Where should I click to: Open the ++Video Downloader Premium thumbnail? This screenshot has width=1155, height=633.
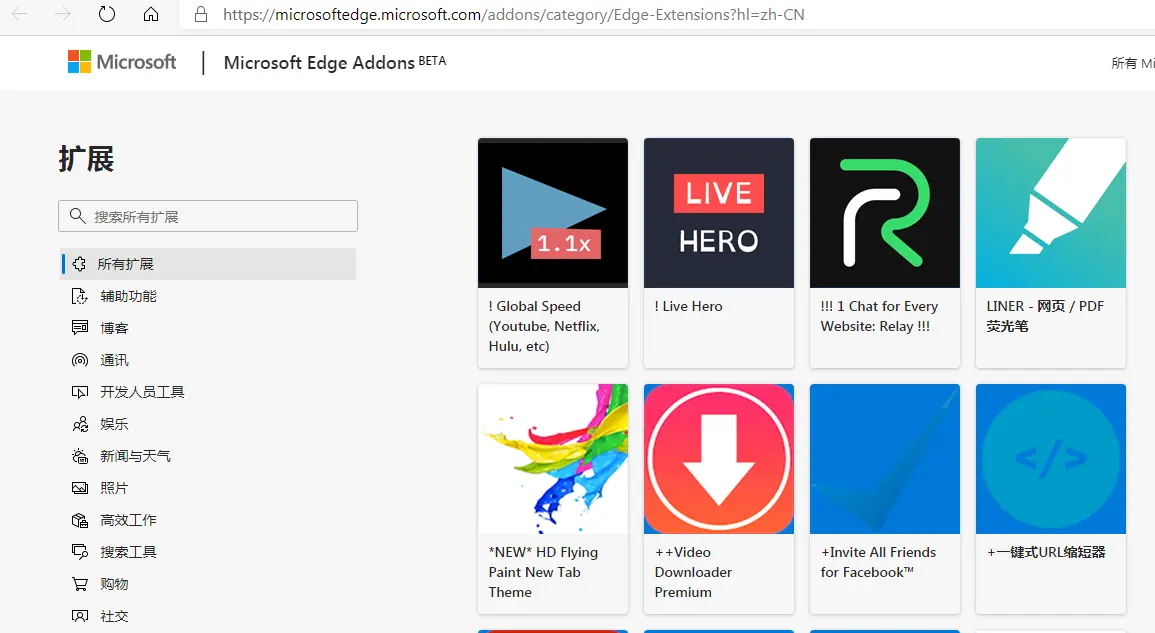click(719, 459)
